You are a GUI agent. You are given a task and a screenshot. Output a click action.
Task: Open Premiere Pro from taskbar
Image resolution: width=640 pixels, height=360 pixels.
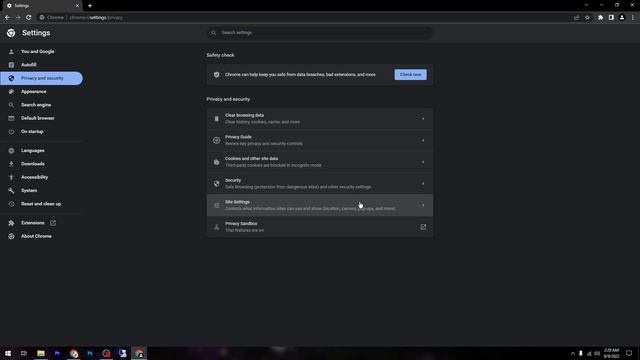pyautogui.click(x=57, y=353)
